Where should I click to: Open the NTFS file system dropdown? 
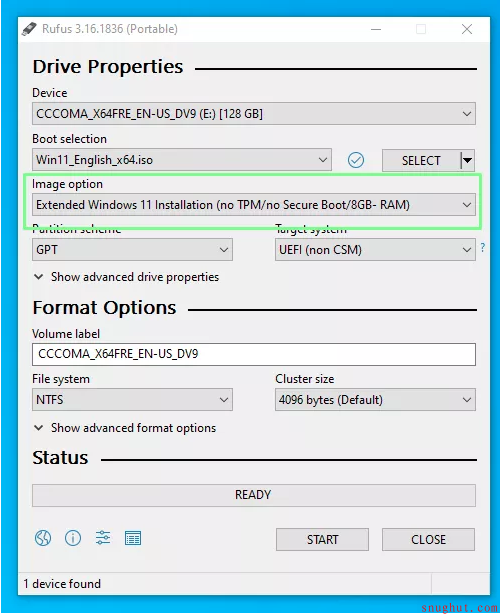pos(132,400)
